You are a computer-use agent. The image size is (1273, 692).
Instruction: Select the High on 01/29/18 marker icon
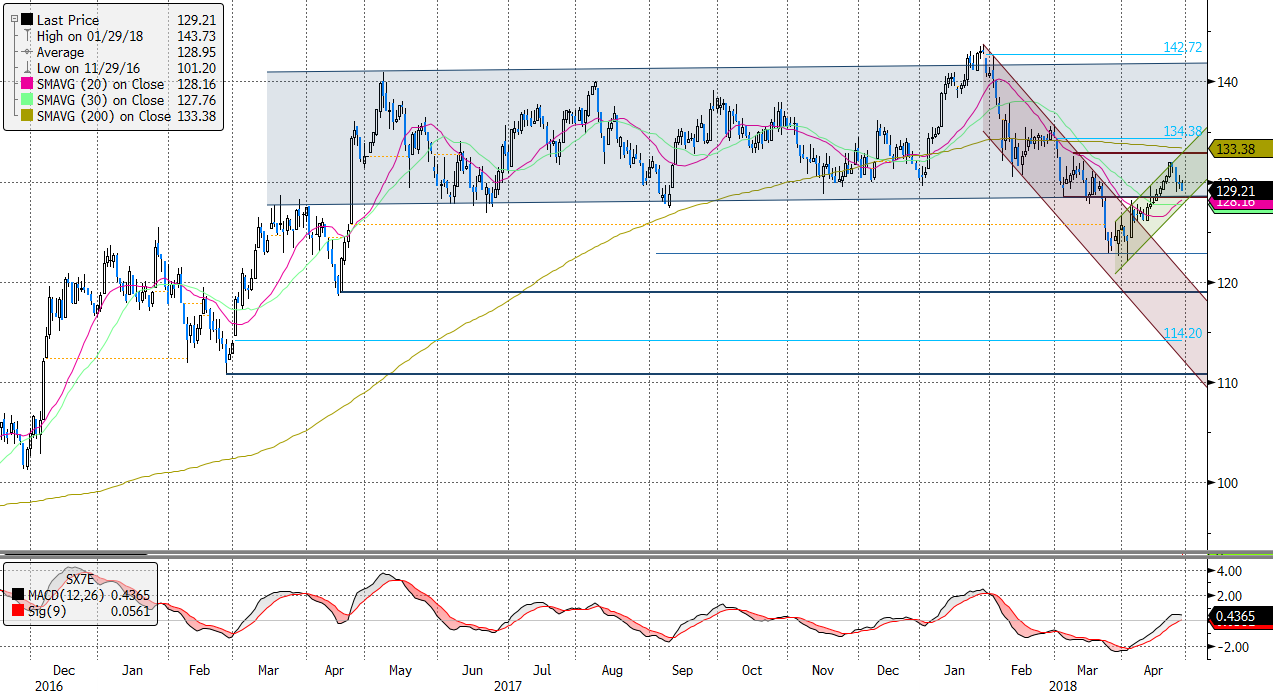tap(25, 36)
